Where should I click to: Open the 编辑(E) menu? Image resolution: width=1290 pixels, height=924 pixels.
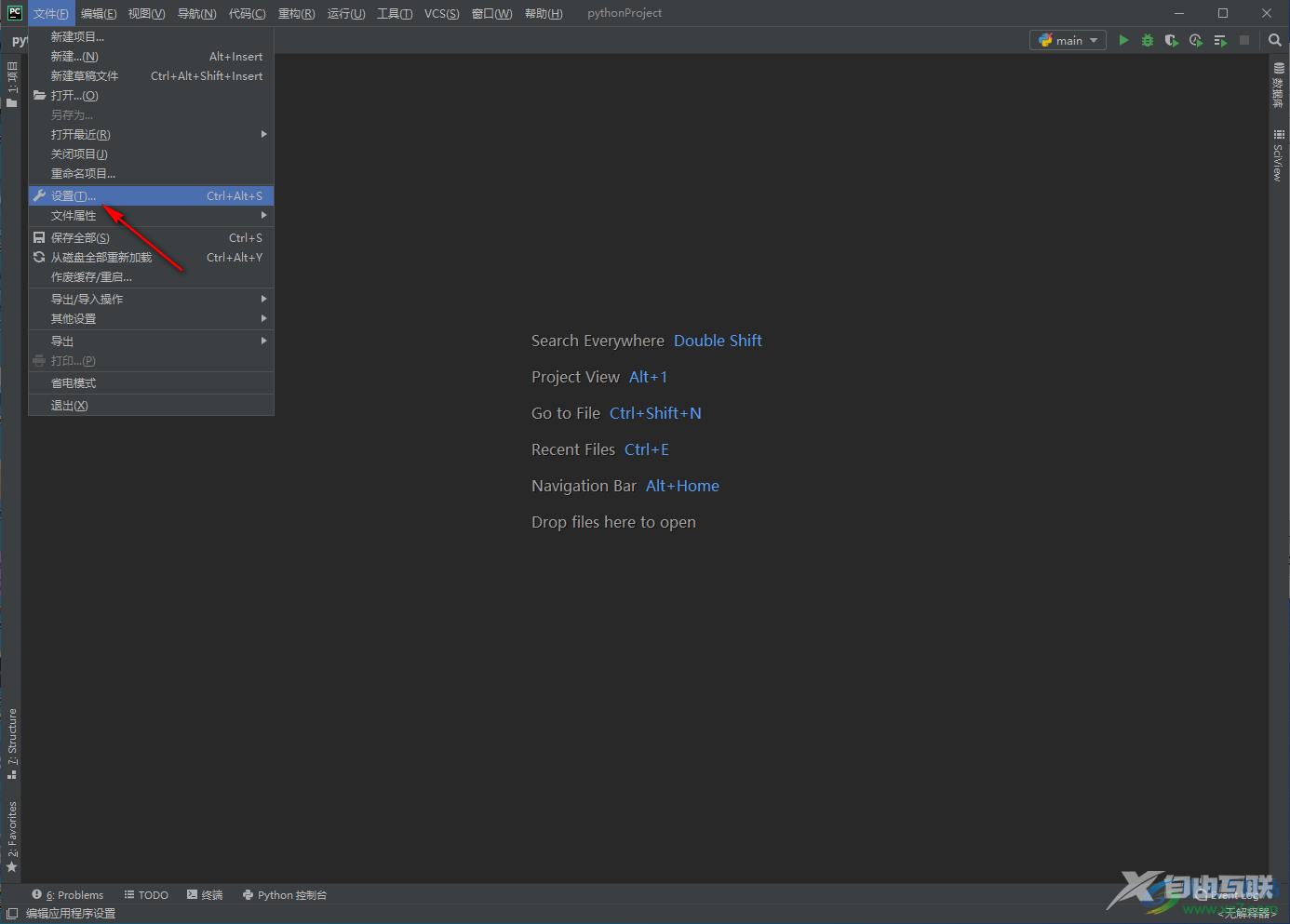[99, 13]
